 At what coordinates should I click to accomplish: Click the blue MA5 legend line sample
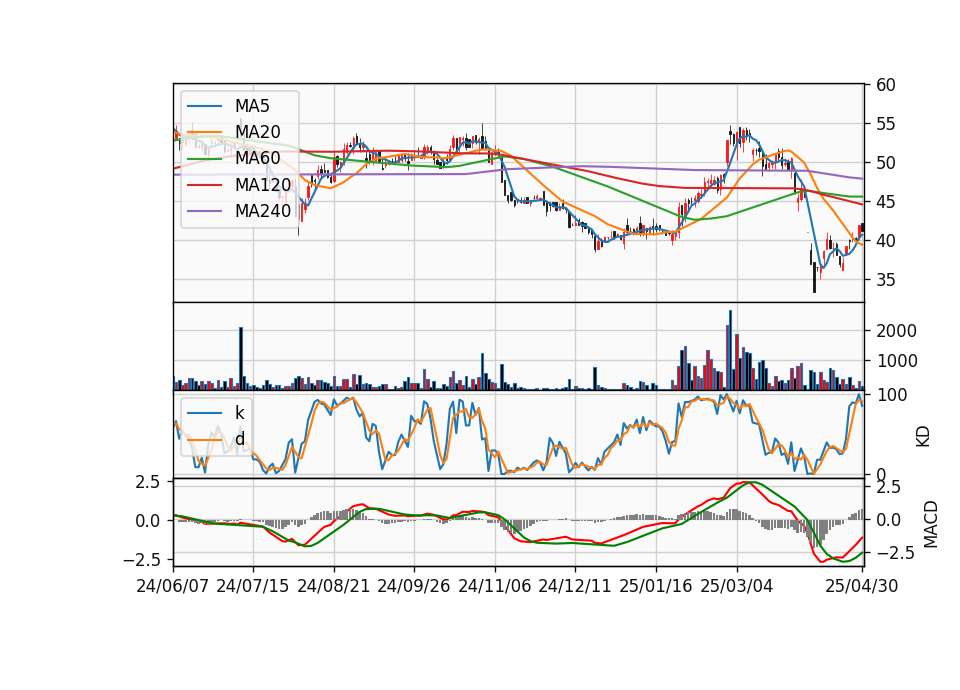click(204, 106)
